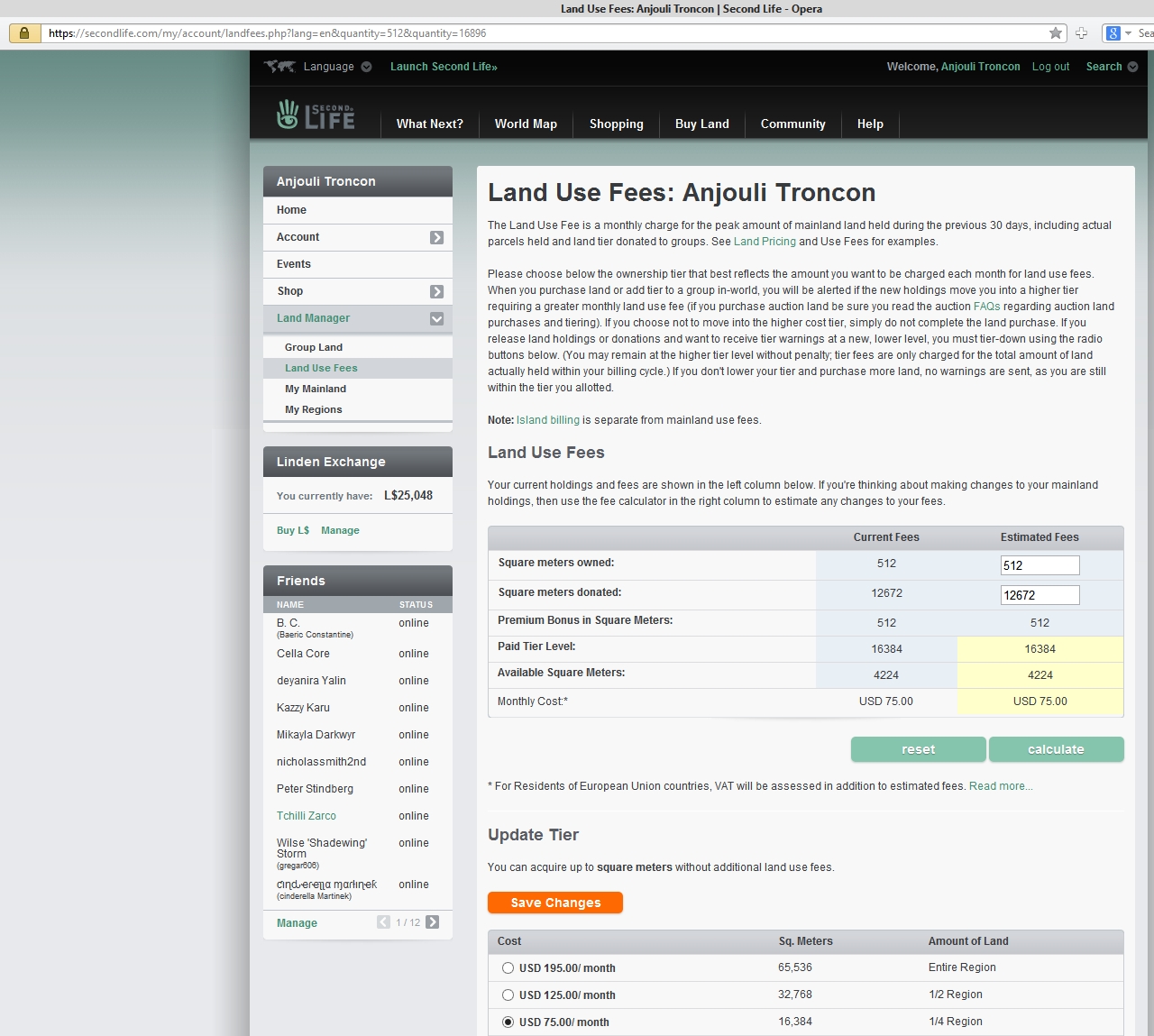Click the Log out link
The image size is (1154, 1036).
pyautogui.click(x=1050, y=67)
